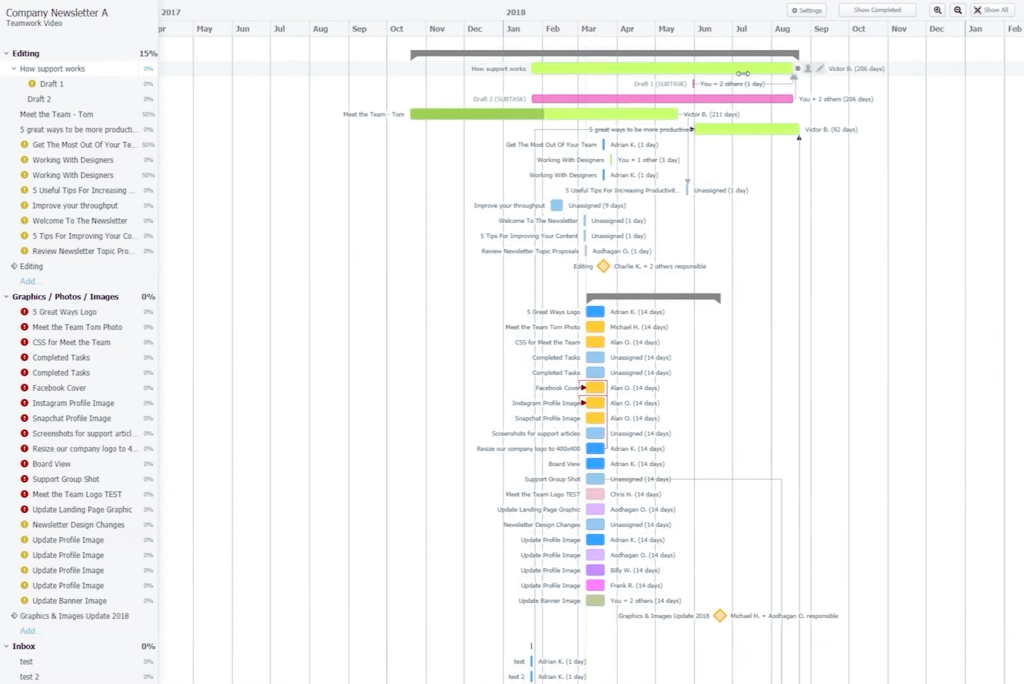The width and height of the screenshot is (1024, 684).
Task: Click red status icon of Facebook Cover
Action: click(x=24, y=387)
